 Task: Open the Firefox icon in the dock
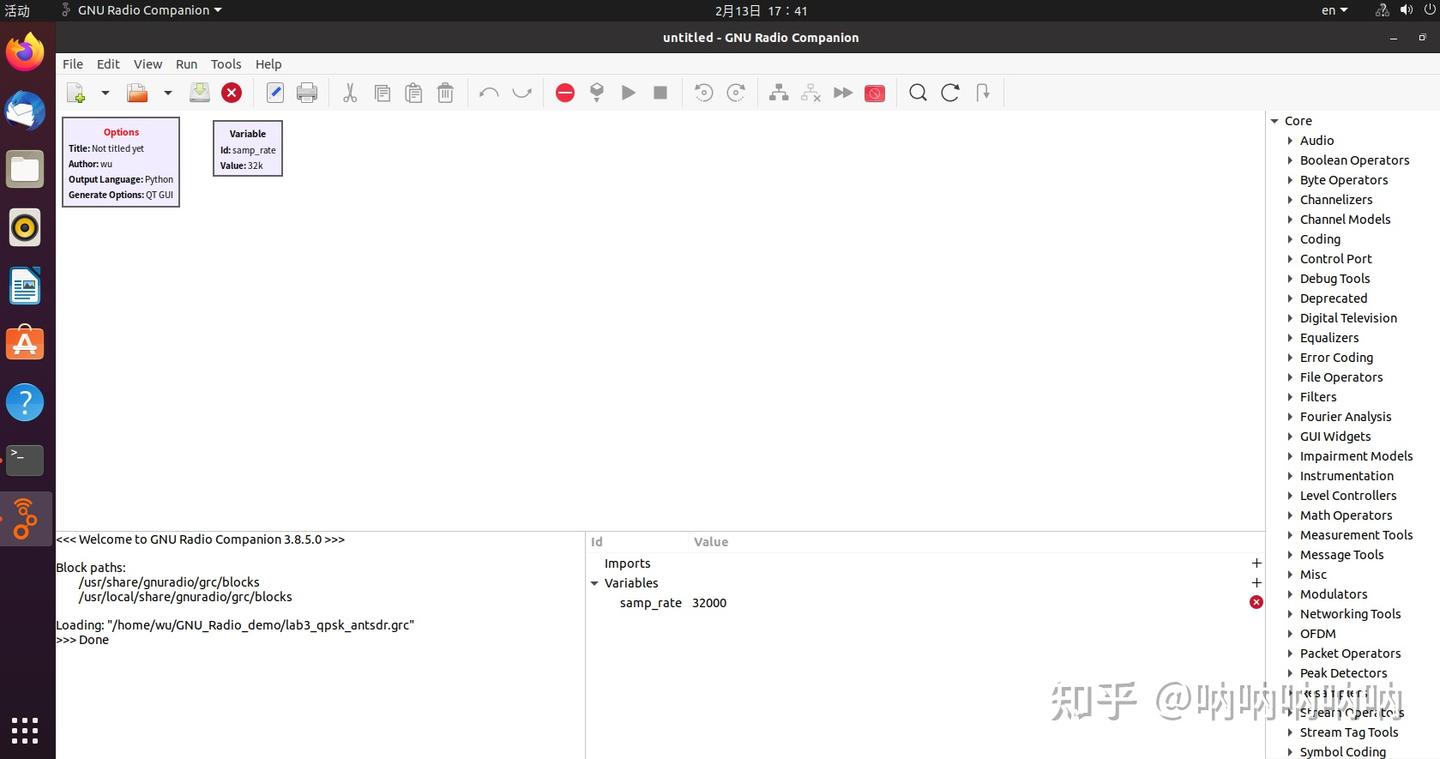24,51
